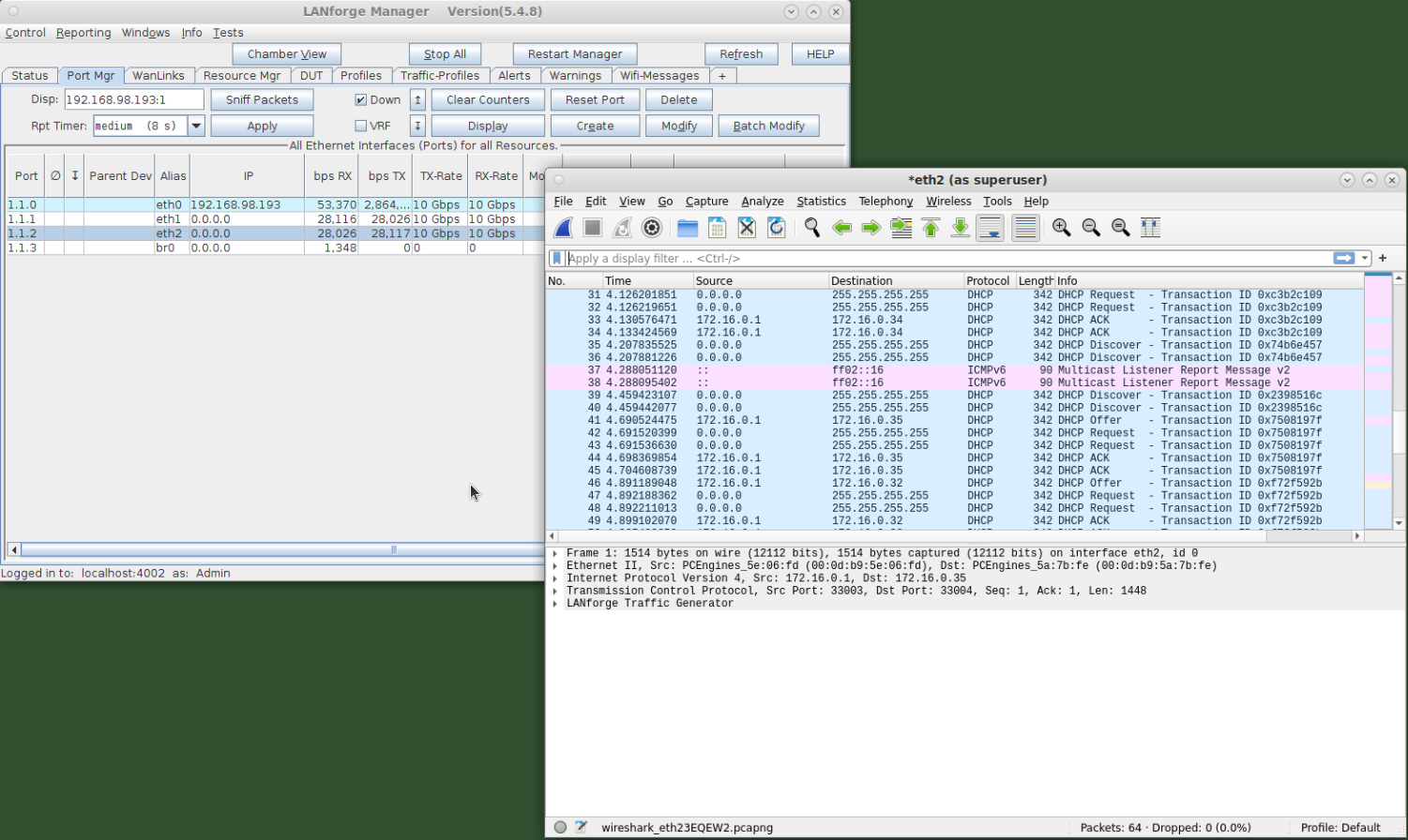The image size is (1408, 840).
Task: Toggle packet colorization rules button
Action: (1025, 228)
